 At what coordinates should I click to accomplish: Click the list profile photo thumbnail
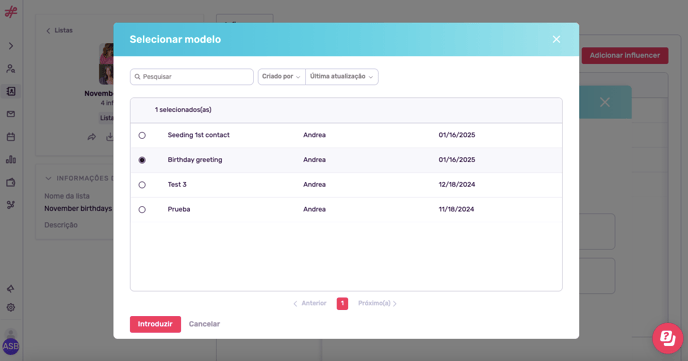(106, 64)
